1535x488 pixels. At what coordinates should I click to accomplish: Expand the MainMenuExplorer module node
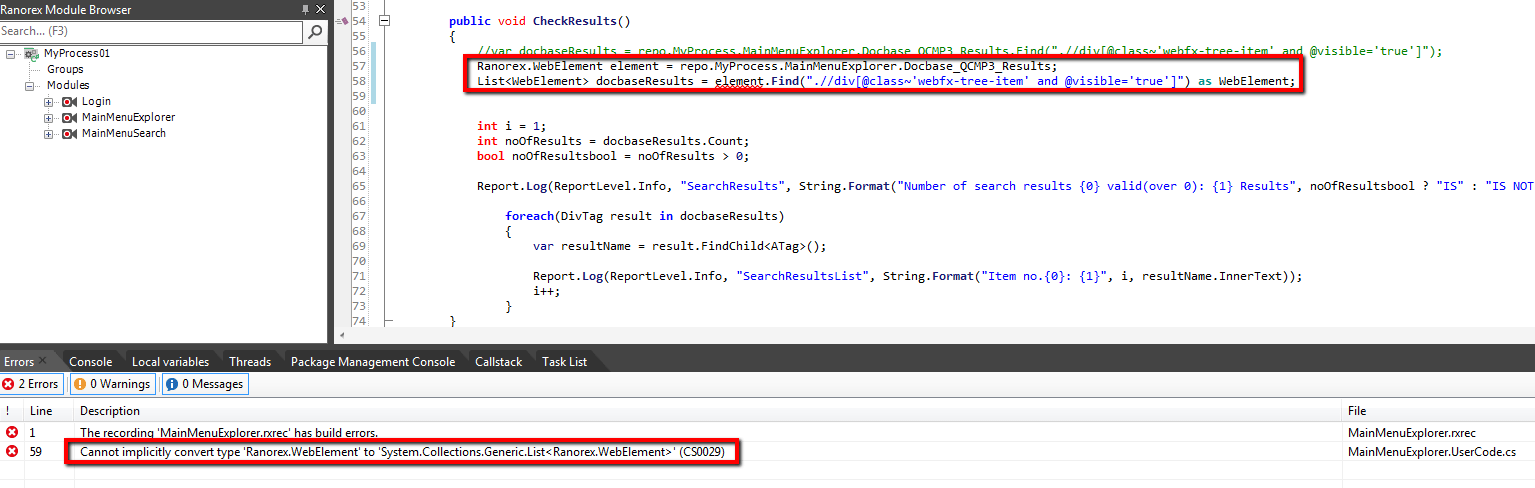tap(49, 117)
